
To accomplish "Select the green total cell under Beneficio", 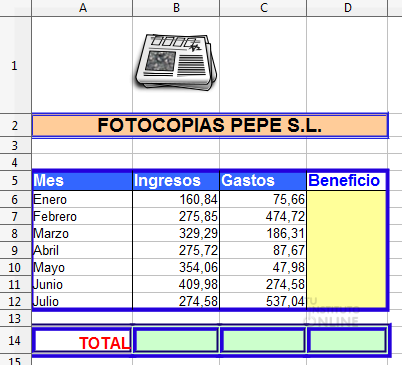I will tap(347, 341).
